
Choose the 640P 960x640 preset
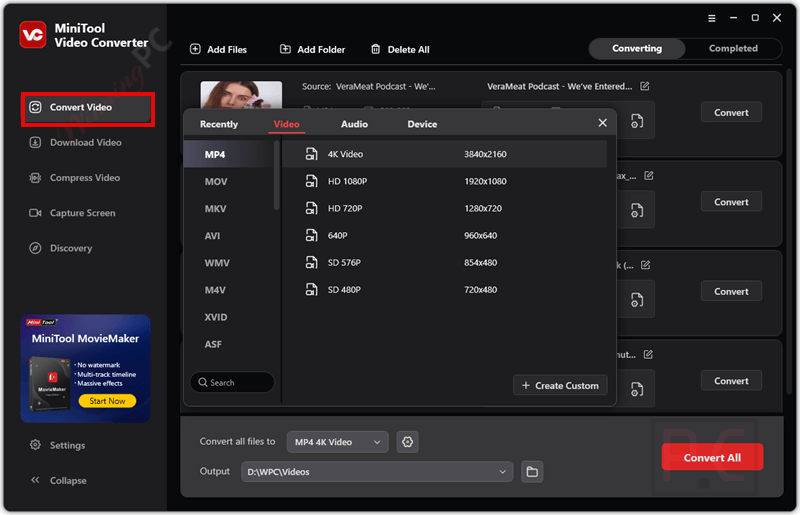point(444,235)
